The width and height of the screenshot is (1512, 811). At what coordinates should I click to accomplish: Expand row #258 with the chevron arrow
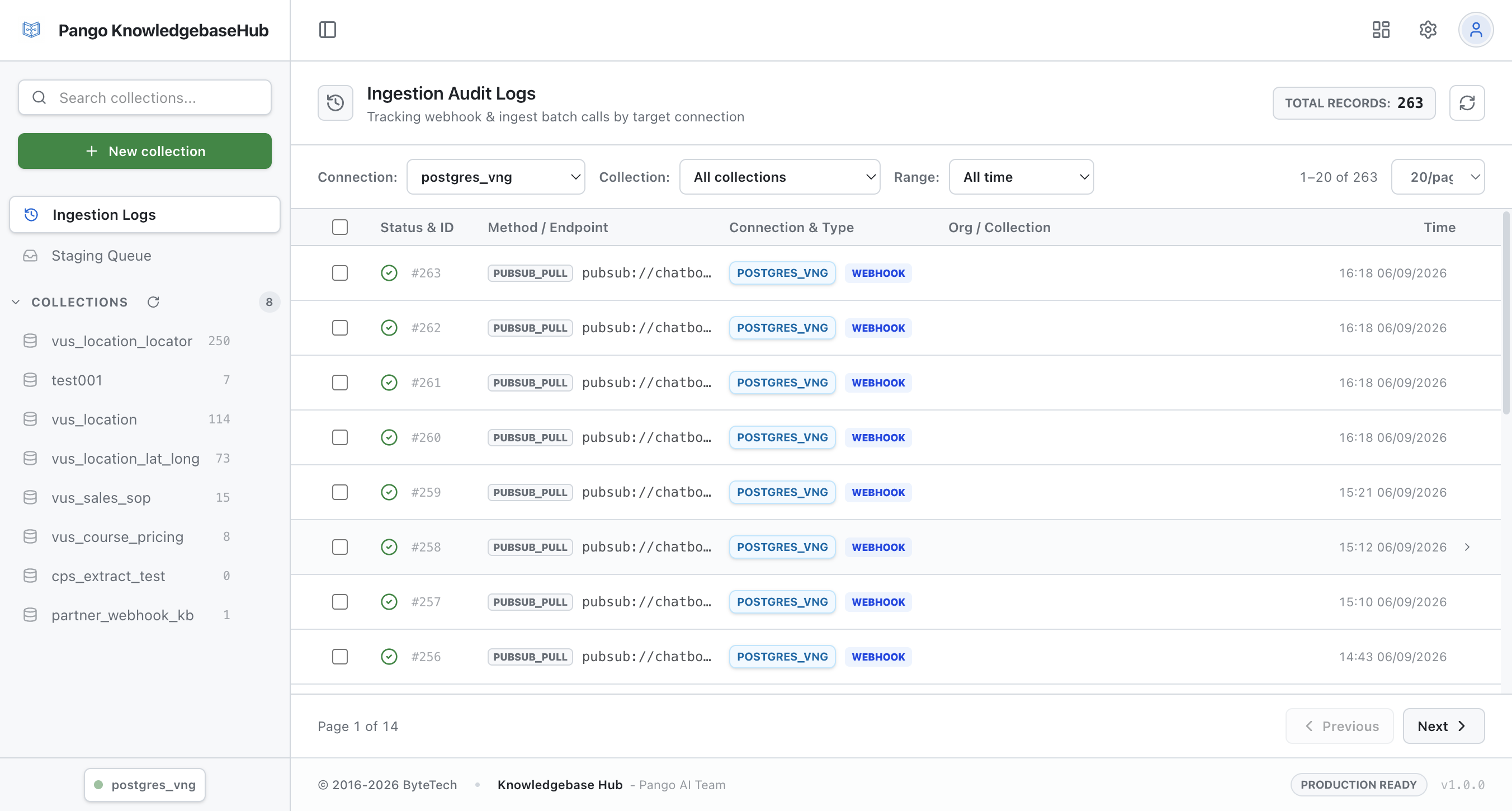click(x=1467, y=547)
